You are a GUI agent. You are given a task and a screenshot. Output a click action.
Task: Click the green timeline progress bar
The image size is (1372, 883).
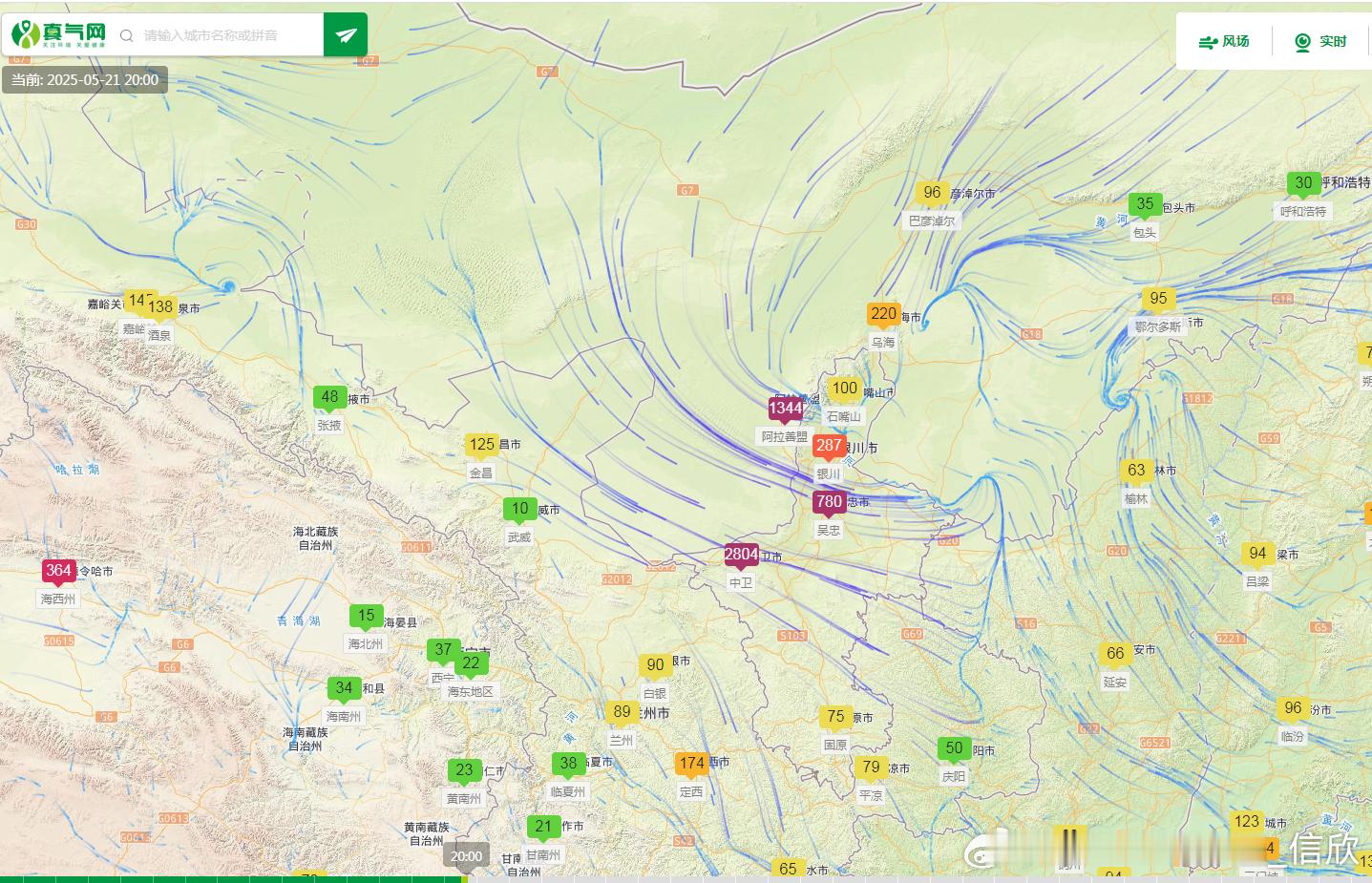(232, 879)
